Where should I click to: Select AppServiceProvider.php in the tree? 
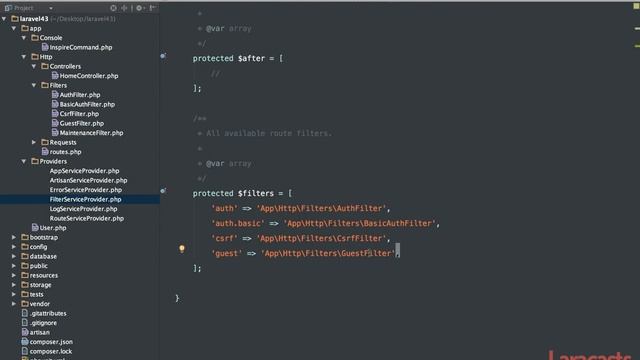pos(84,171)
